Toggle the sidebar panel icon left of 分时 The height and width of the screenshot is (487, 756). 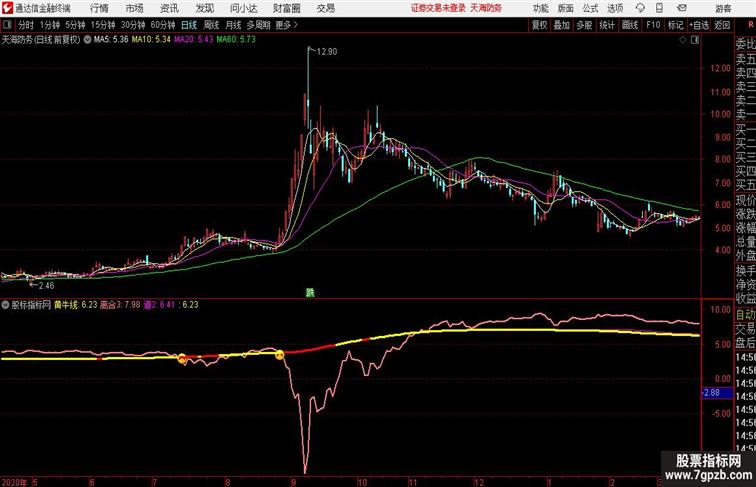(7, 25)
